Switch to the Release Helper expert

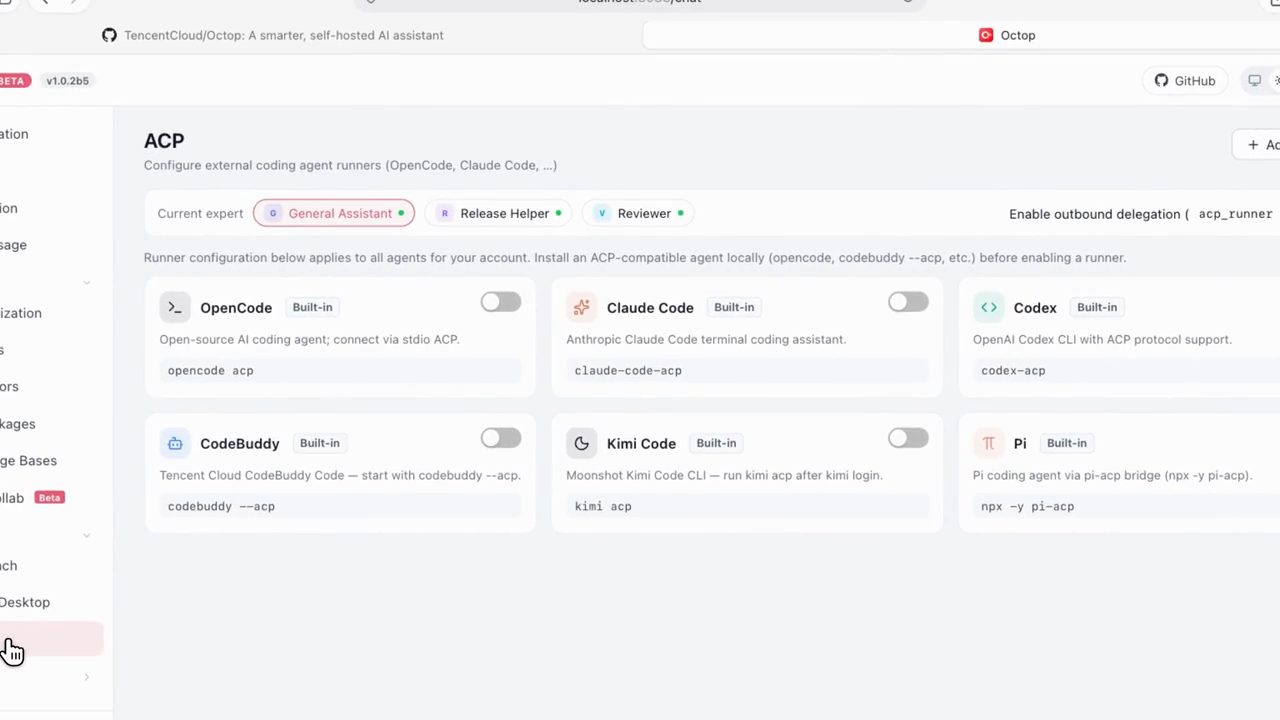[x=499, y=213]
